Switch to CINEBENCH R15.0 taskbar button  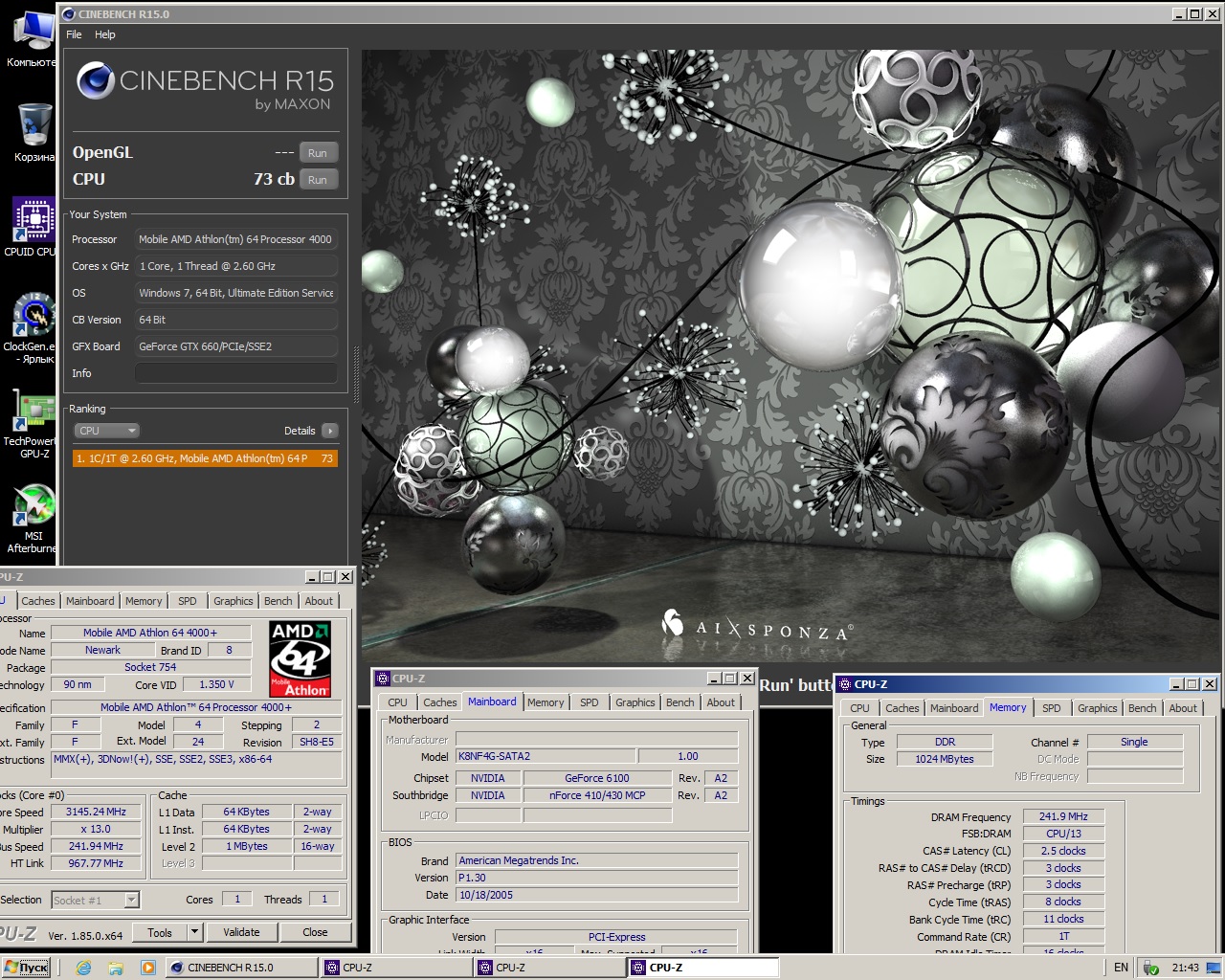tap(241, 968)
